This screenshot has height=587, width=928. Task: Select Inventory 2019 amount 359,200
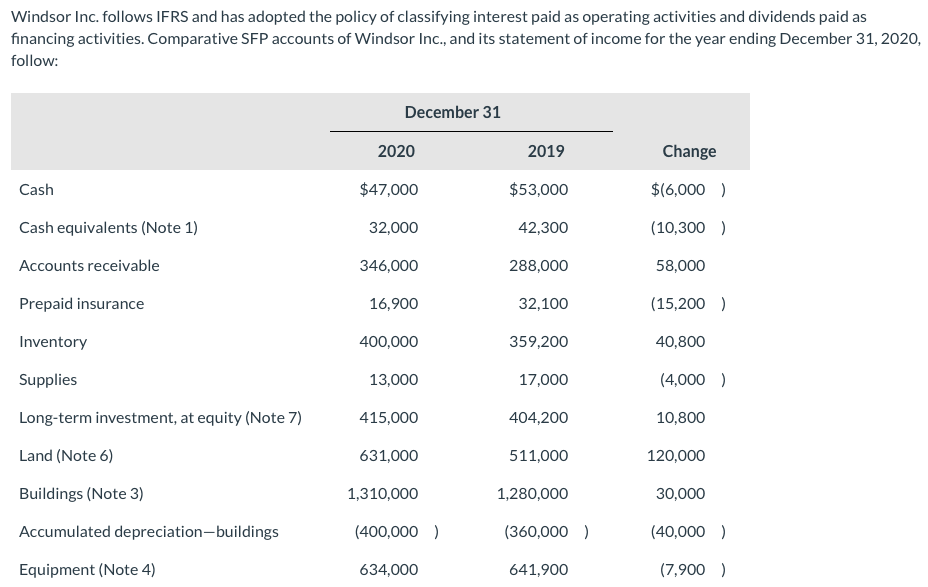(x=539, y=341)
